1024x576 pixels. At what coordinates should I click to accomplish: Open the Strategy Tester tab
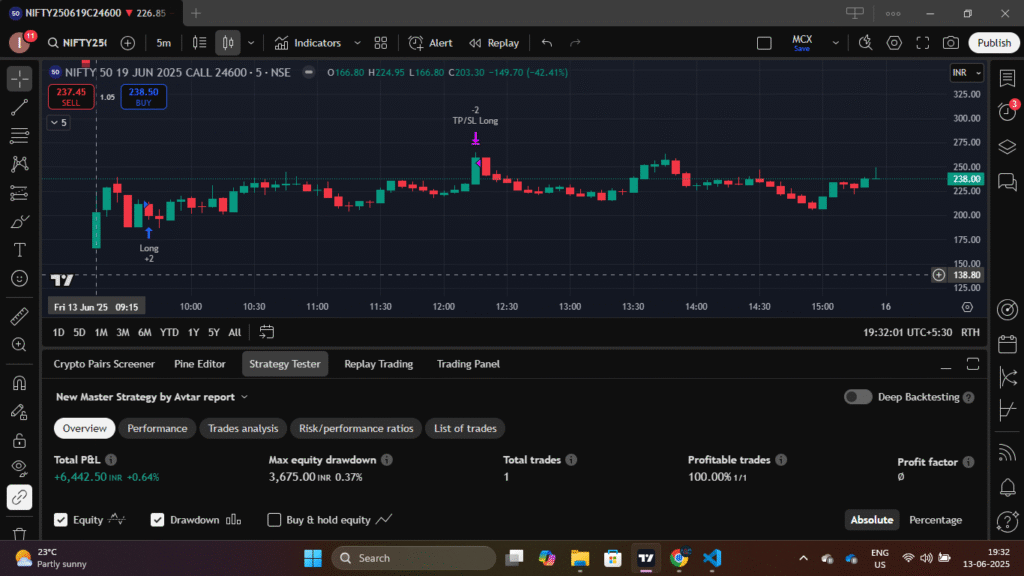285,364
